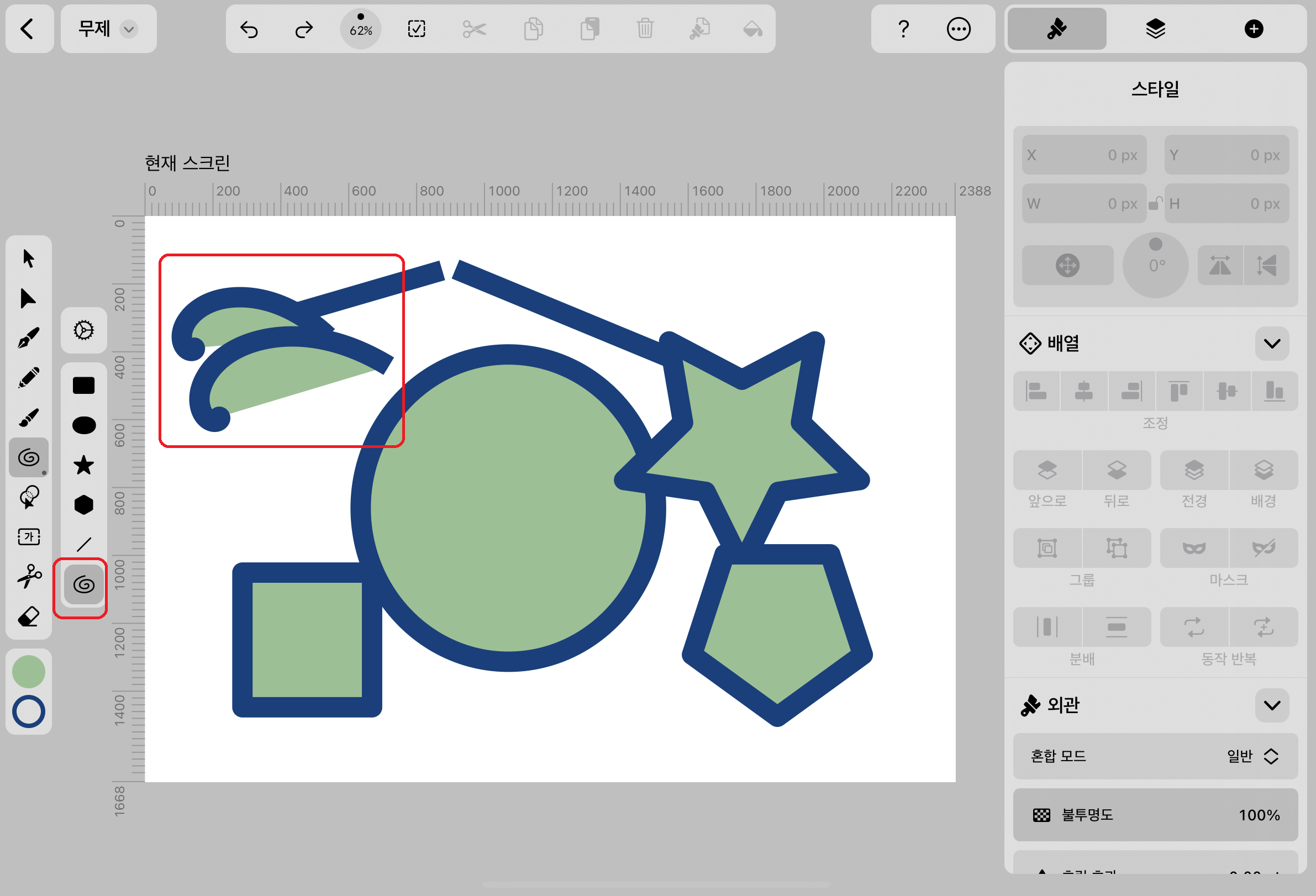Open the 무제 document title menu

[108, 29]
